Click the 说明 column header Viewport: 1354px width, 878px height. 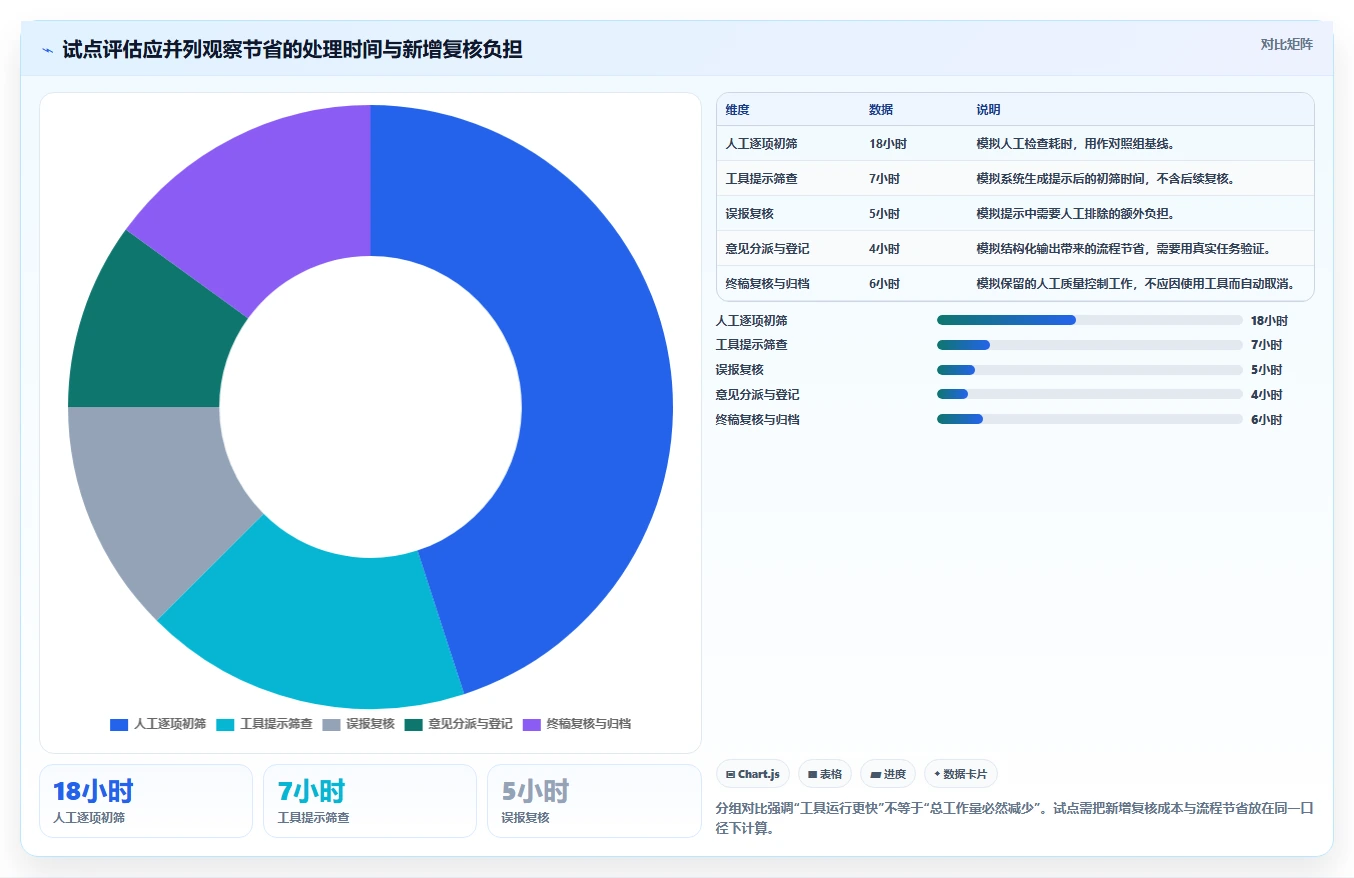[x=988, y=110]
